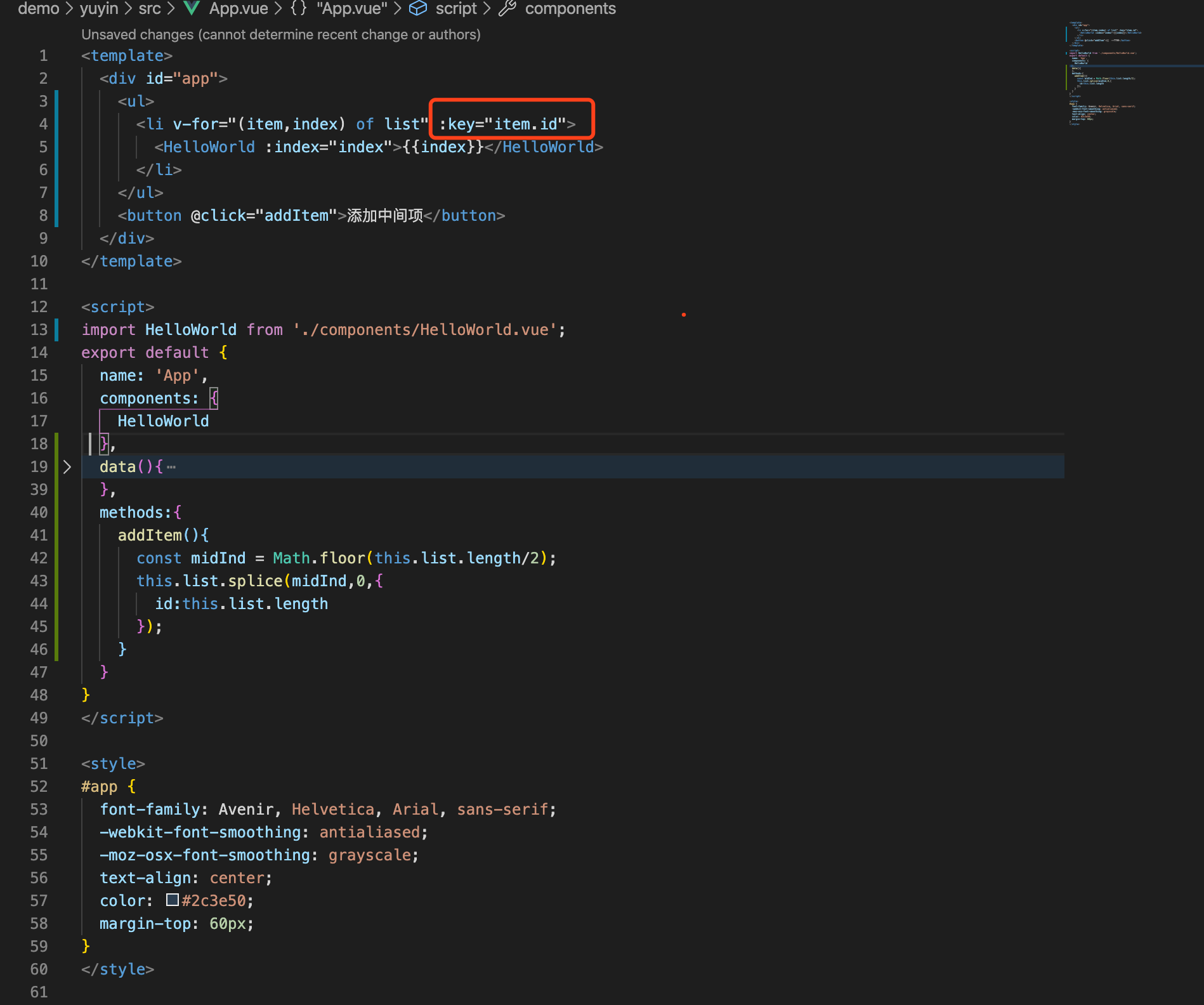
Task: Place cursor on opening <template> tag
Action: (127, 56)
